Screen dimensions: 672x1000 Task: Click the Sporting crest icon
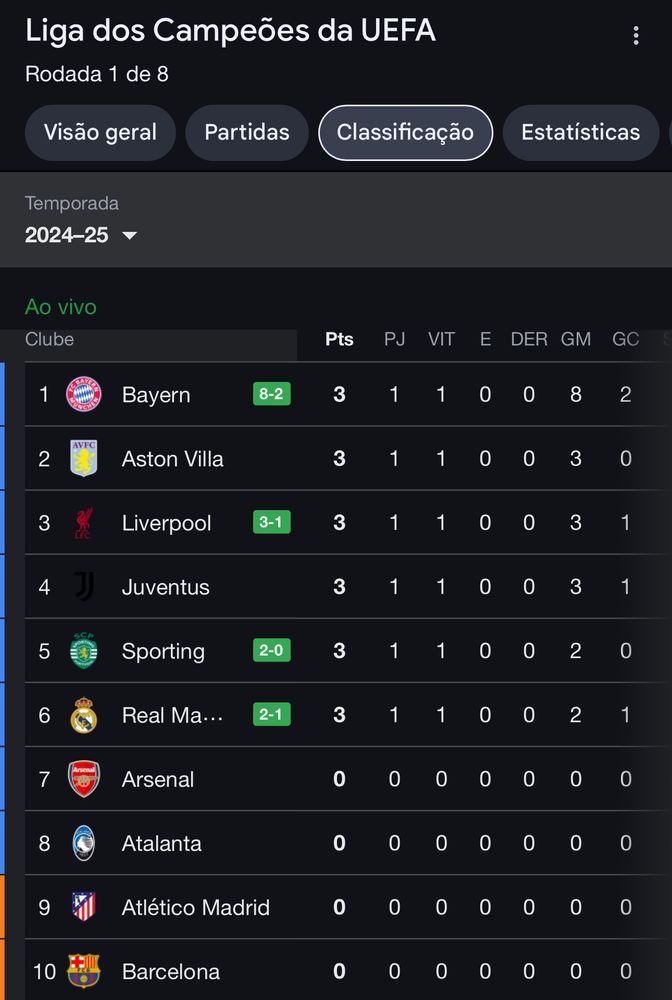pyautogui.click(x=83, y=651)
